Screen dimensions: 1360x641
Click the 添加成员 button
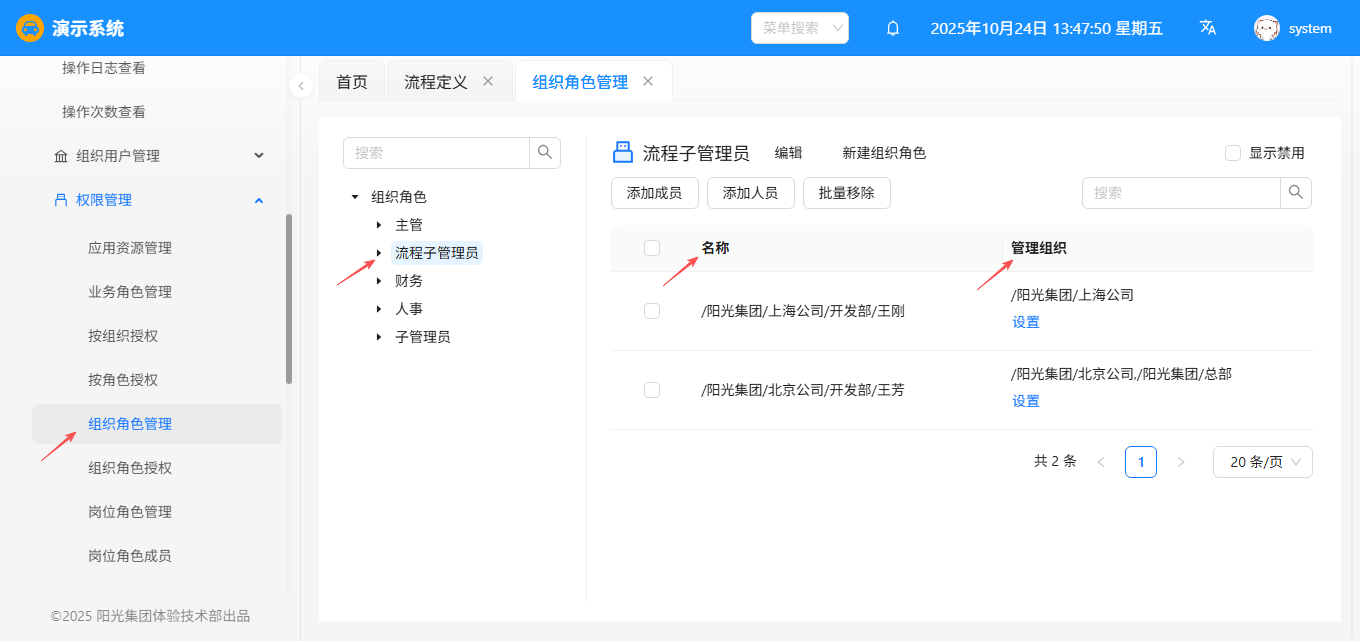pos(654,193)
